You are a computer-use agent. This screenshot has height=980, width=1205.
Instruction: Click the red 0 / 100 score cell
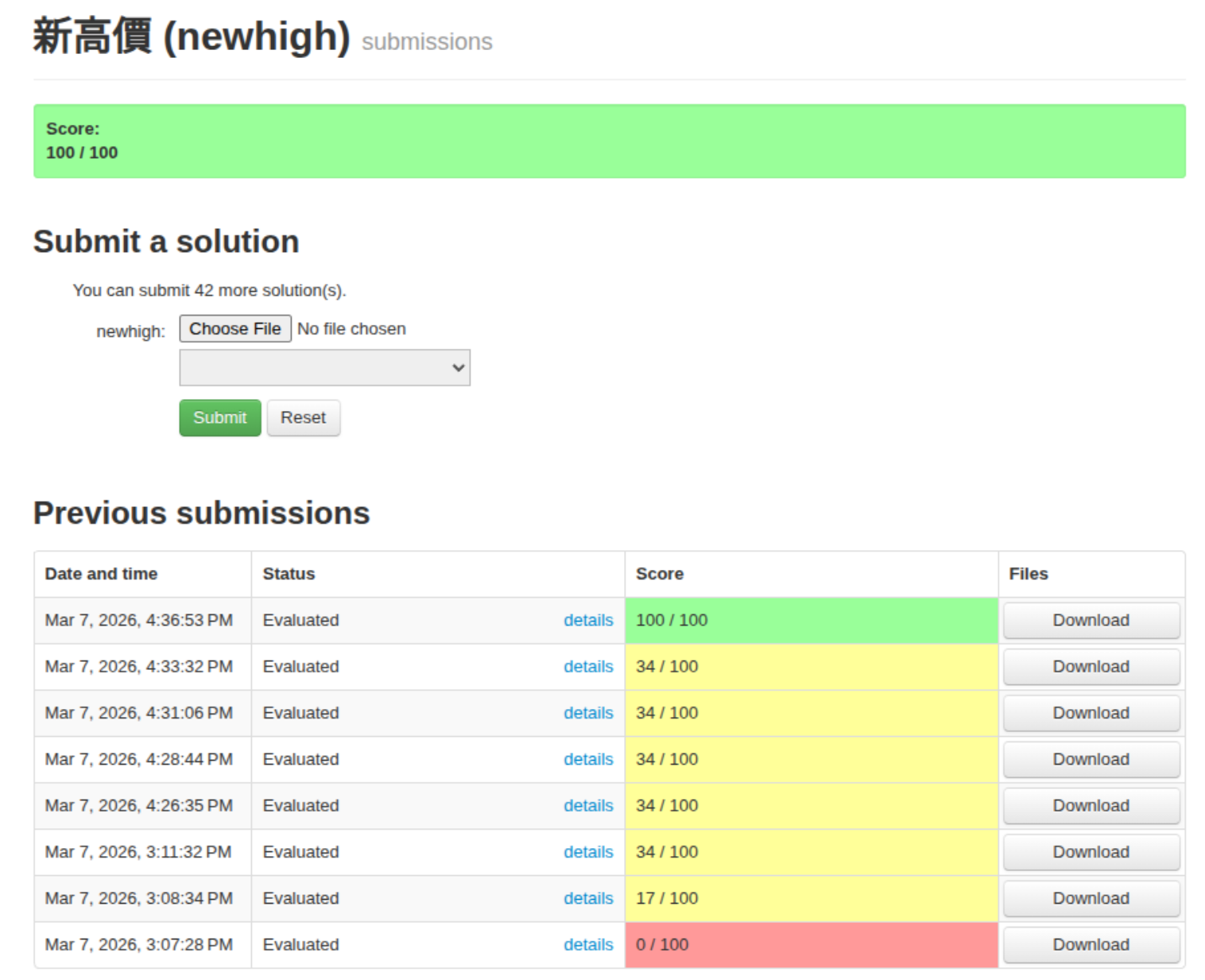tap(811, 945)
